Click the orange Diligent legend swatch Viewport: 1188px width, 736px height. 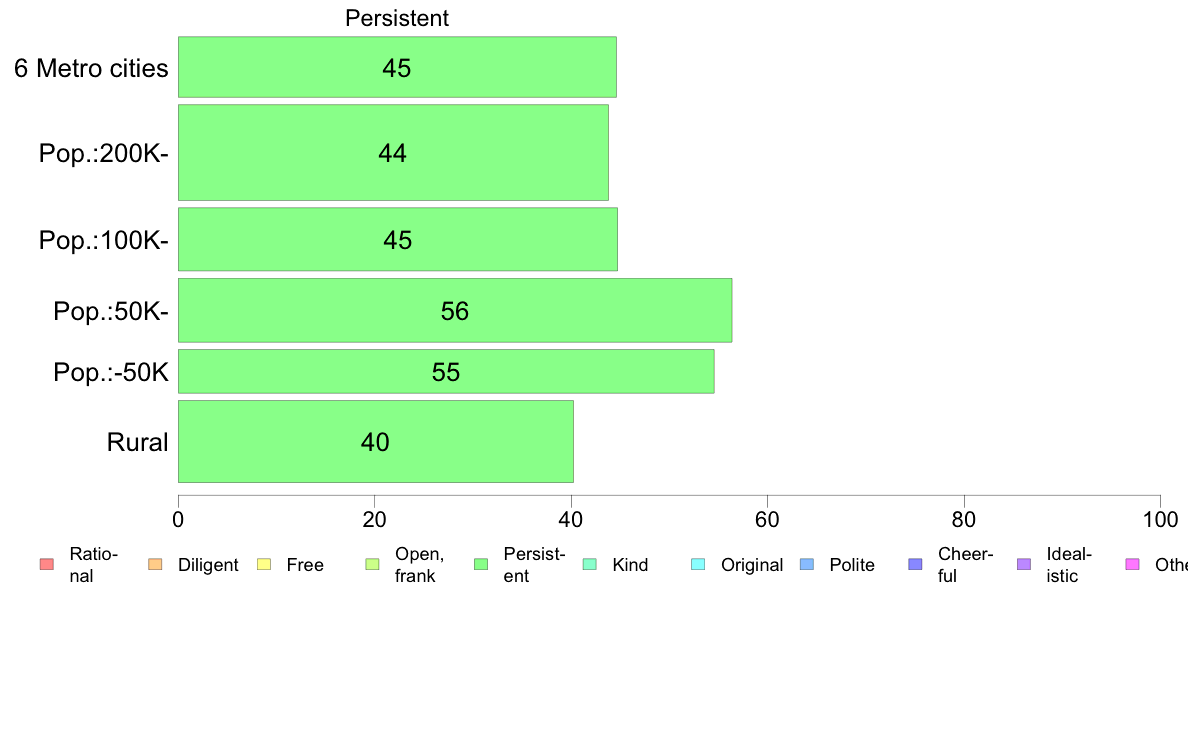pos(155,565)
